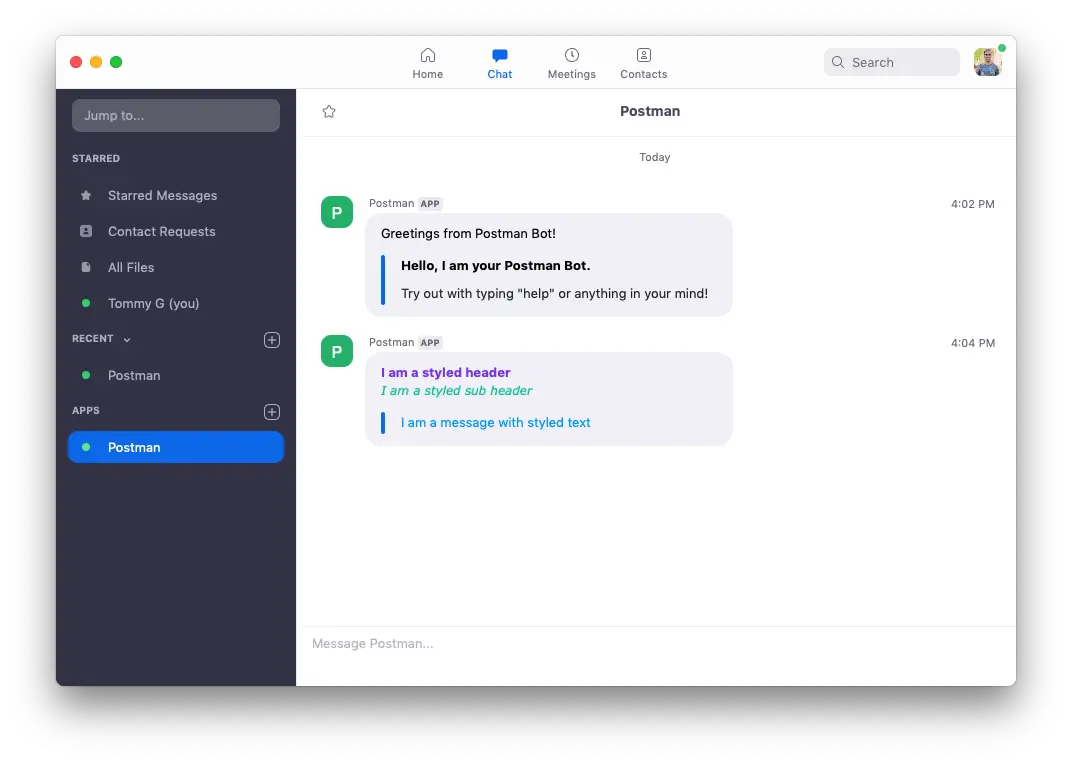
Task: Open your profile picture menu
Action: pyautogui.click(x=987, y=62)
